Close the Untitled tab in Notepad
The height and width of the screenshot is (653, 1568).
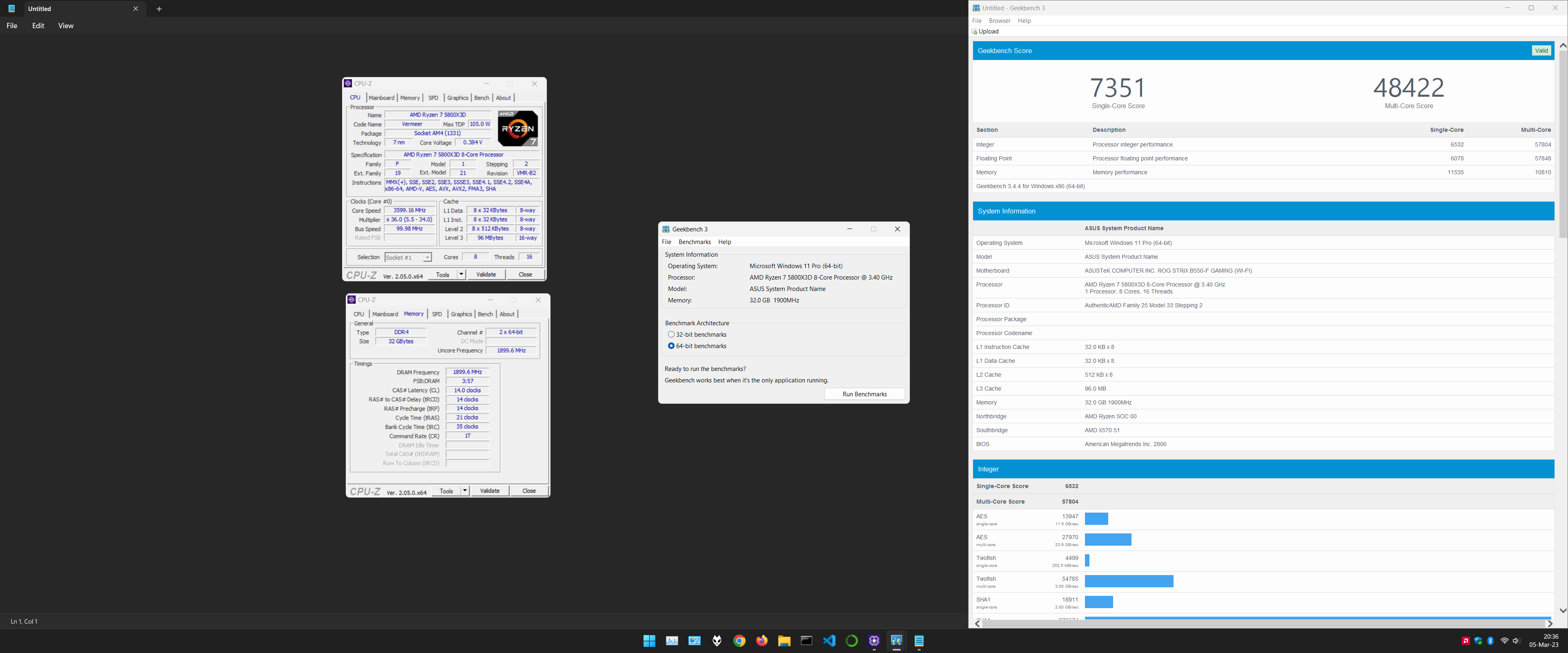coord(136,9)
